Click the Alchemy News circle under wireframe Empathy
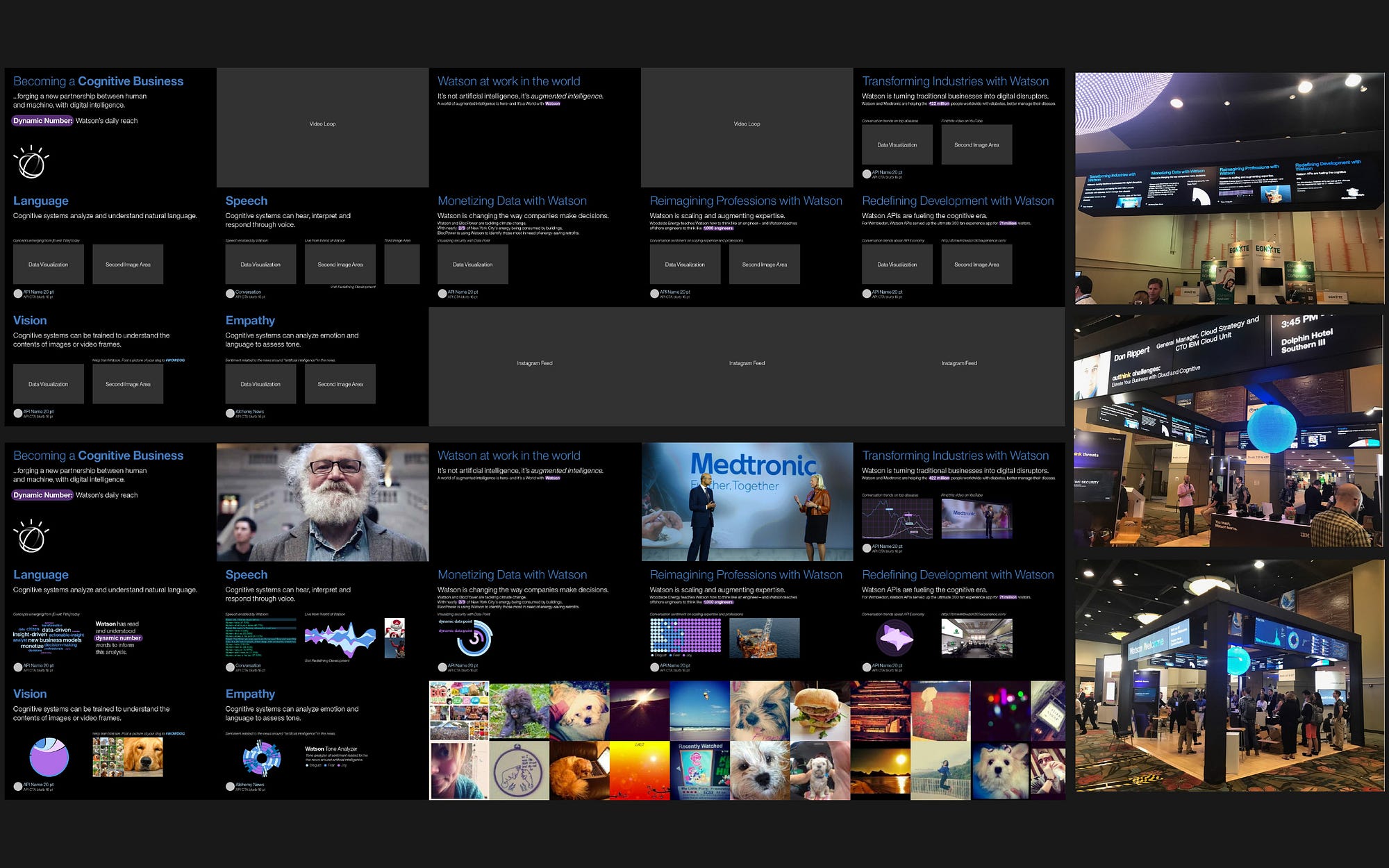Viewport: 1389px width, 868px height. click(230, 413)
